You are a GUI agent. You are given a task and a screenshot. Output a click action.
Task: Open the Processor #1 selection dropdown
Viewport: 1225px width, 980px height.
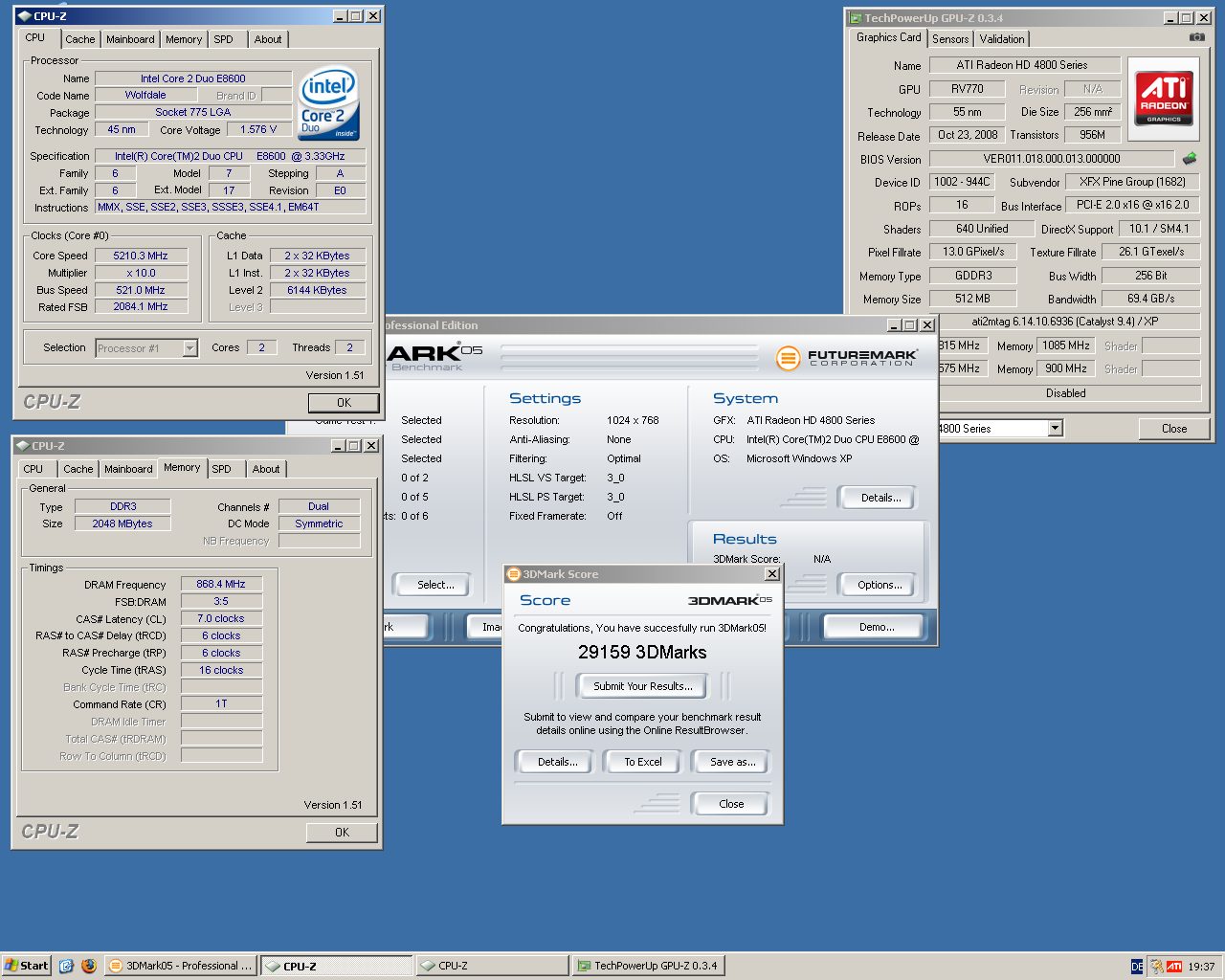tap(189, 348)
